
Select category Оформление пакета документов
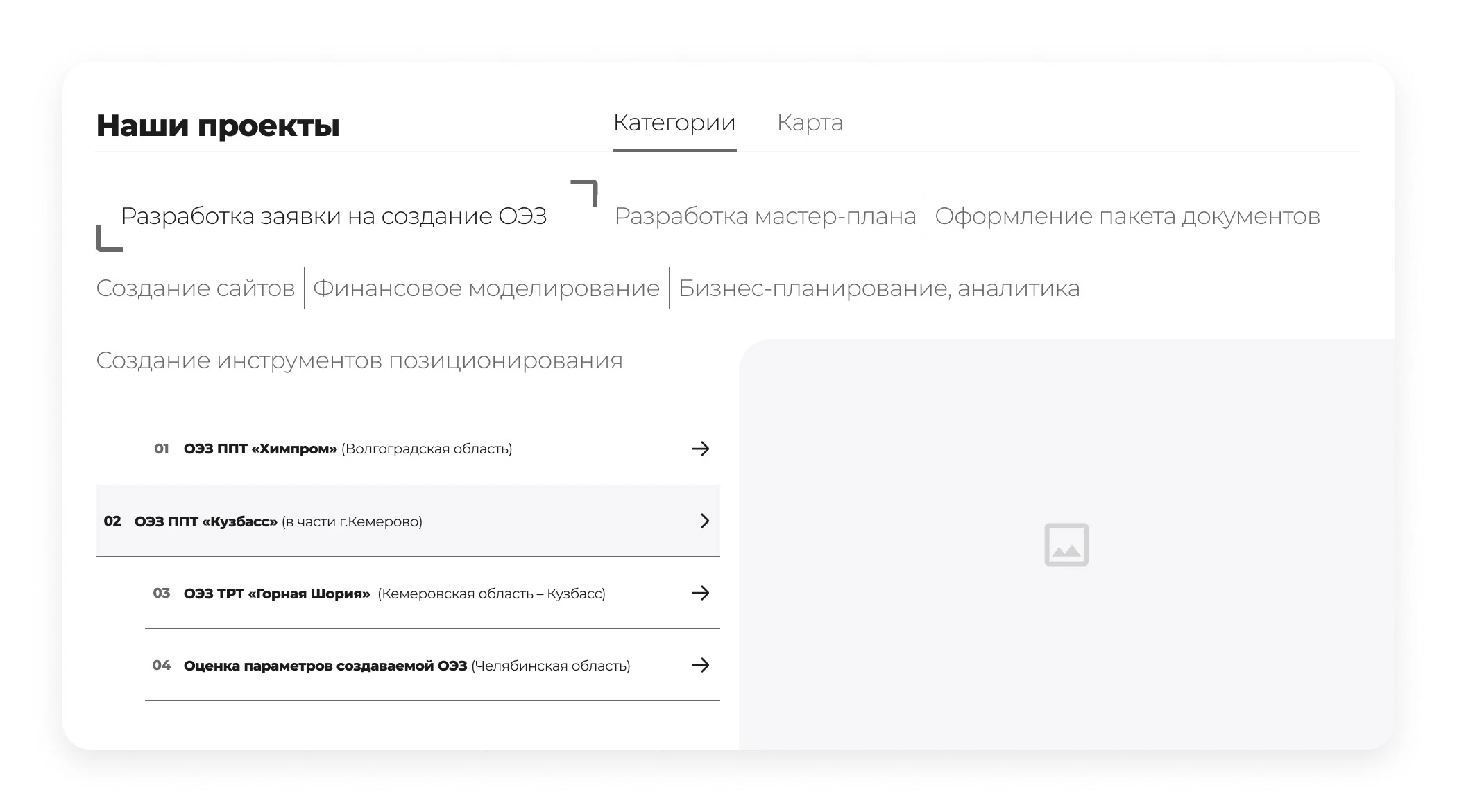coord(1127,216)
